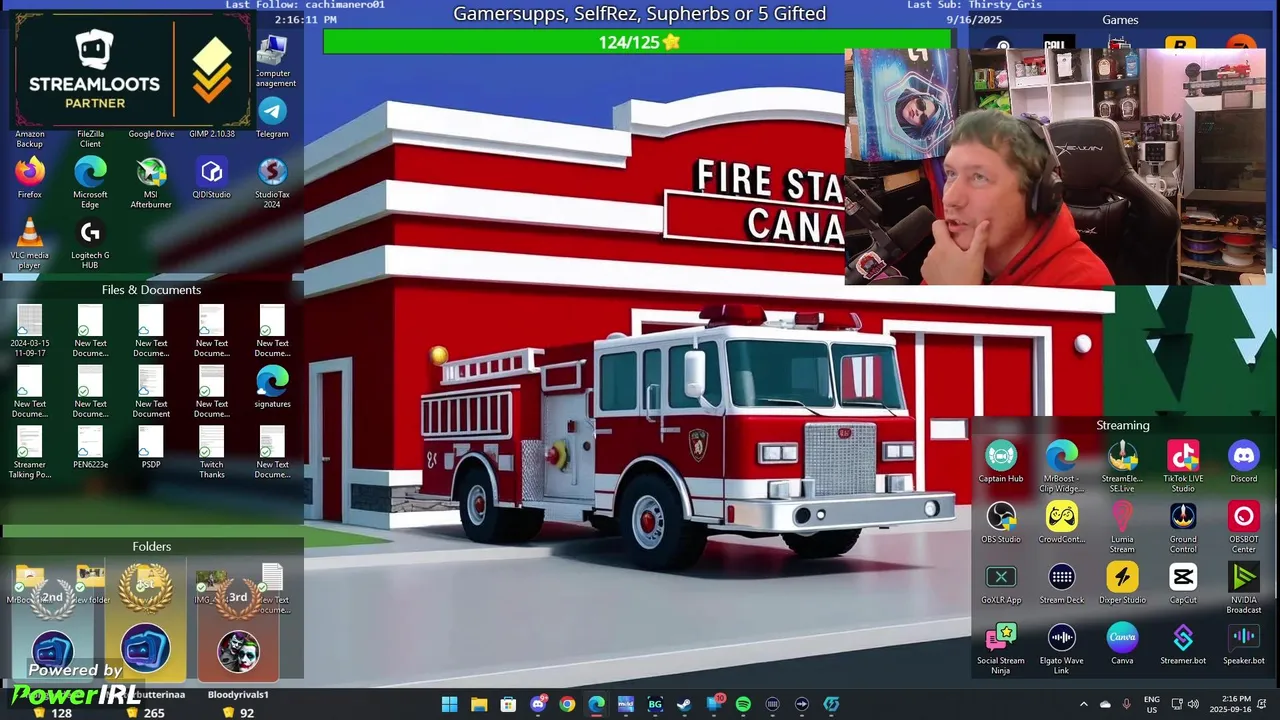Open Microsoft Store on the taskbar
This screenshot has width=1280, height=720.
click(509, 704)
